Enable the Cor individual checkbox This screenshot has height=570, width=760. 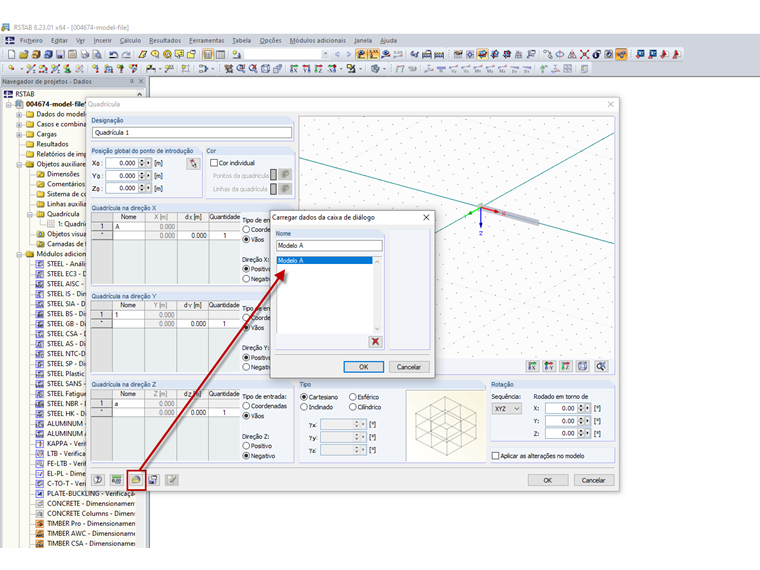[214, 163]
